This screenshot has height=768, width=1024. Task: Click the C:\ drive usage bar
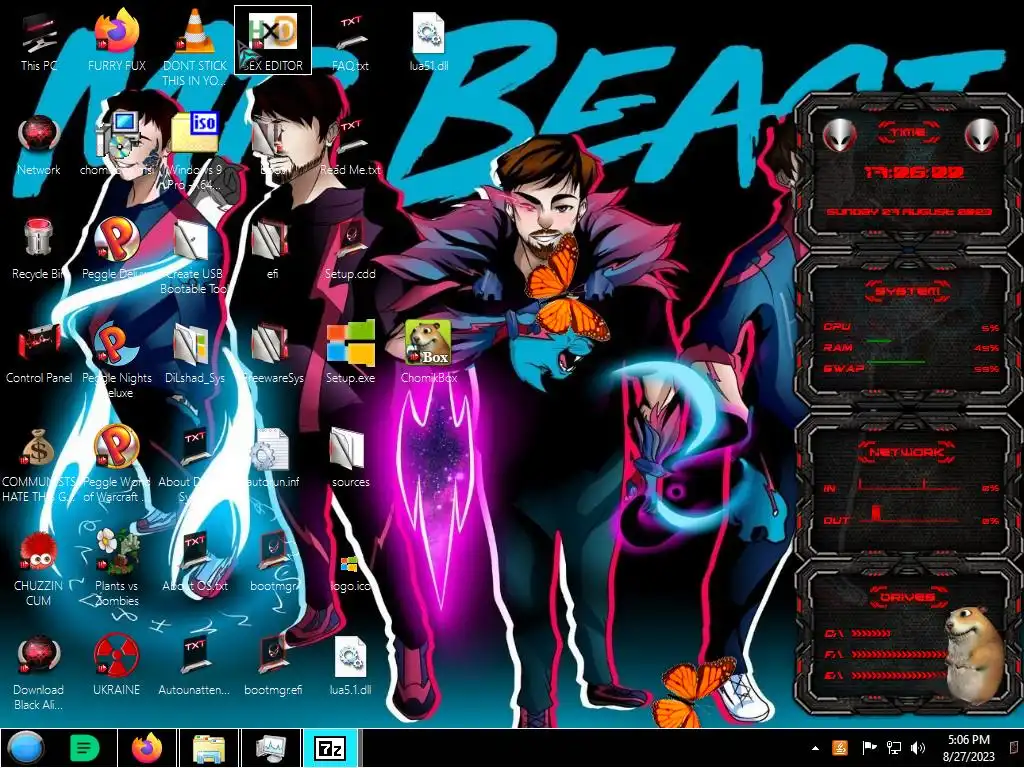point(871,633)
